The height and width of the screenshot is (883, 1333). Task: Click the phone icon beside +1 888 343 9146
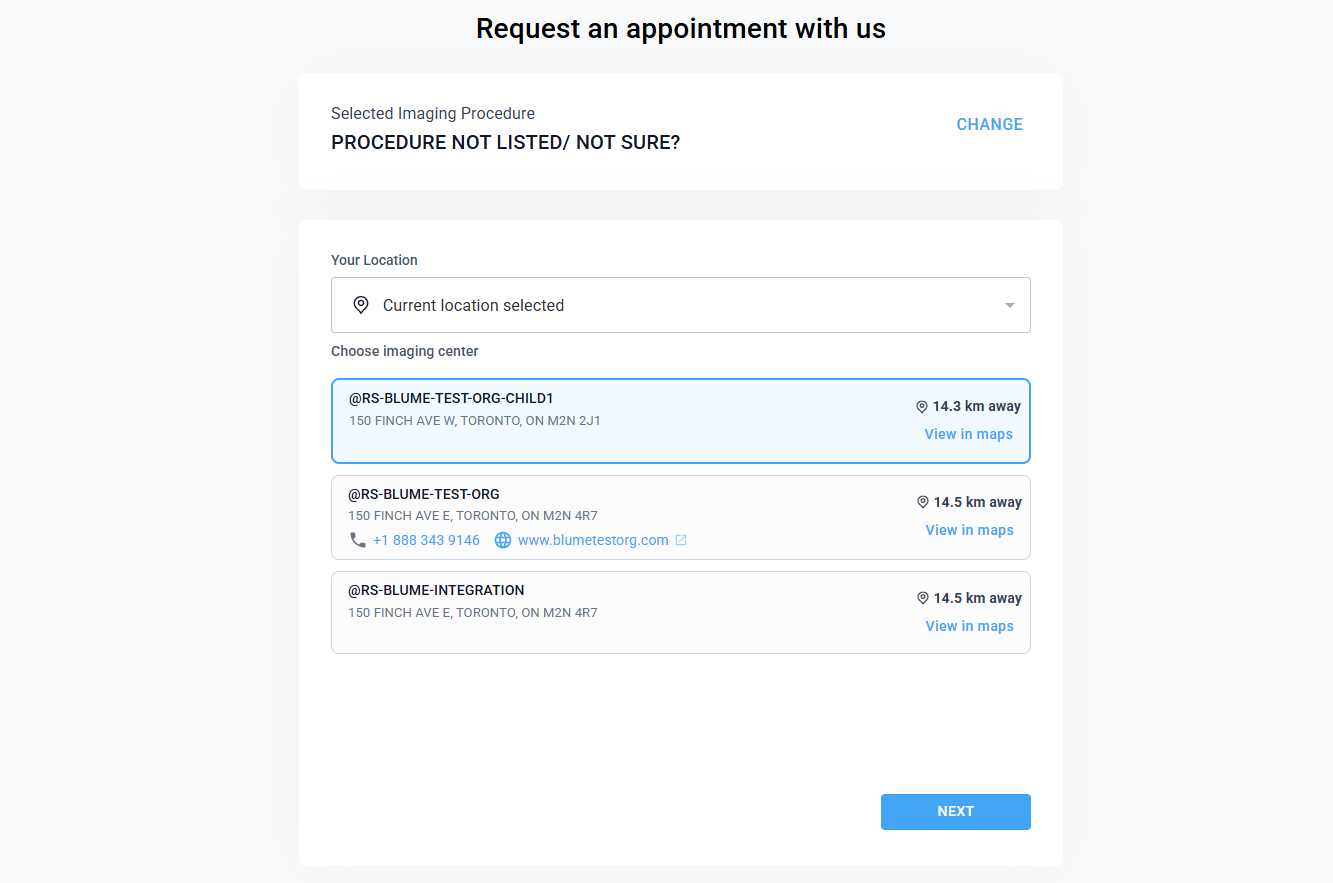pos(357,539)
